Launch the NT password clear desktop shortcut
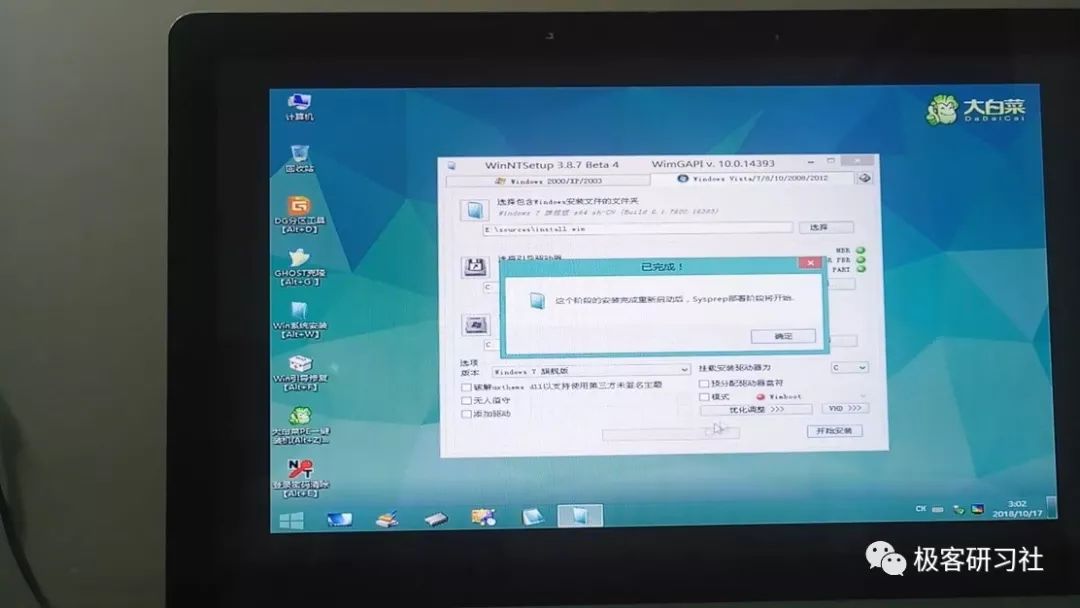 coord(300,478)
